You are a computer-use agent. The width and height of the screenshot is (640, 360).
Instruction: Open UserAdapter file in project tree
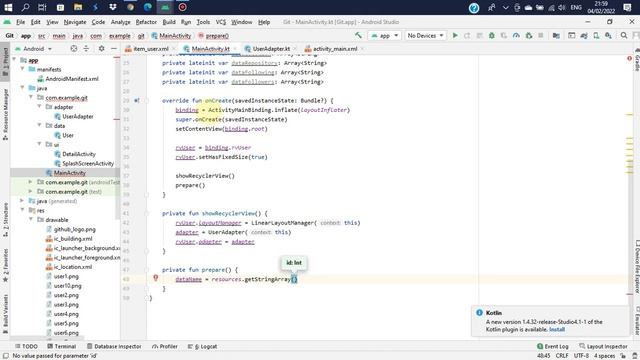[78, 116]
